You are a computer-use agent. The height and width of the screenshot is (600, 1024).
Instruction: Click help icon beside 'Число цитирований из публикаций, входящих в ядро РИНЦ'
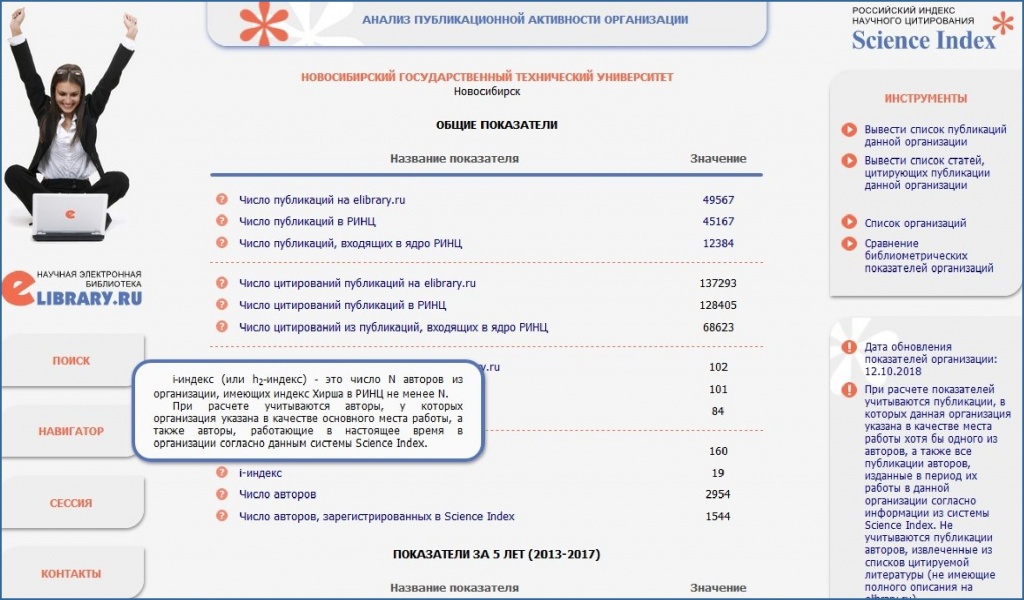click(x=222, y=326)
